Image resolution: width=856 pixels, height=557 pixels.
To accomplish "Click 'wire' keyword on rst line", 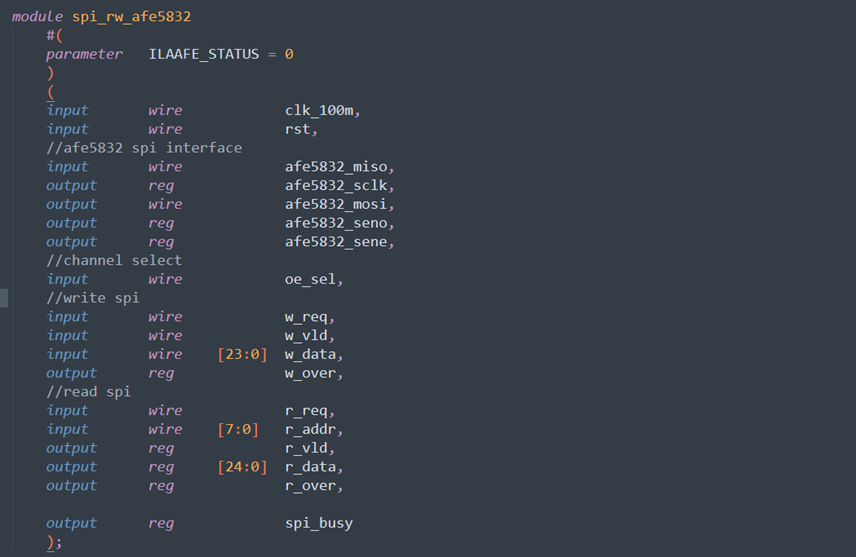I will pyautogui.click(x=165, y=129).
